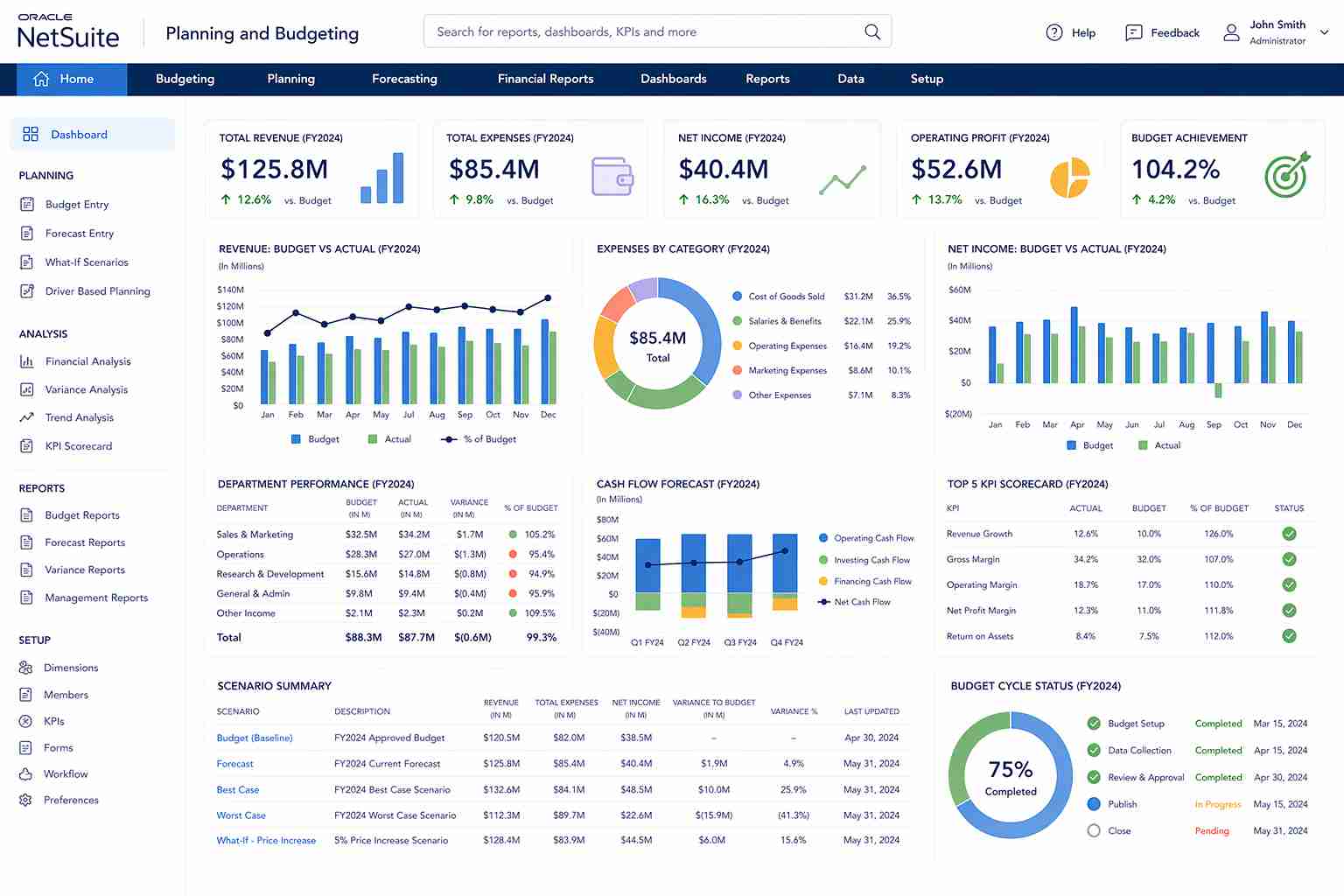Screen dimensions: 1344x896
Task: Open Forms in Setup sidebar
Action: 59,747
